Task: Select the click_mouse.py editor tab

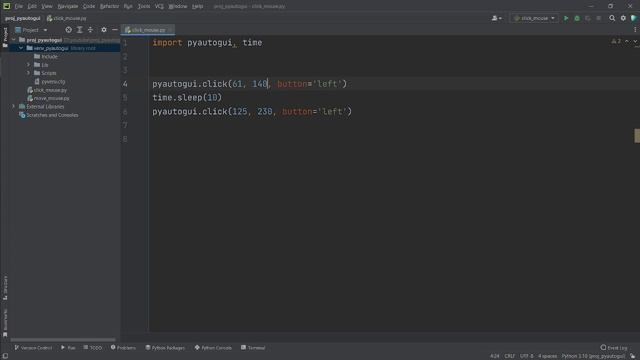Action: [149, 30]
